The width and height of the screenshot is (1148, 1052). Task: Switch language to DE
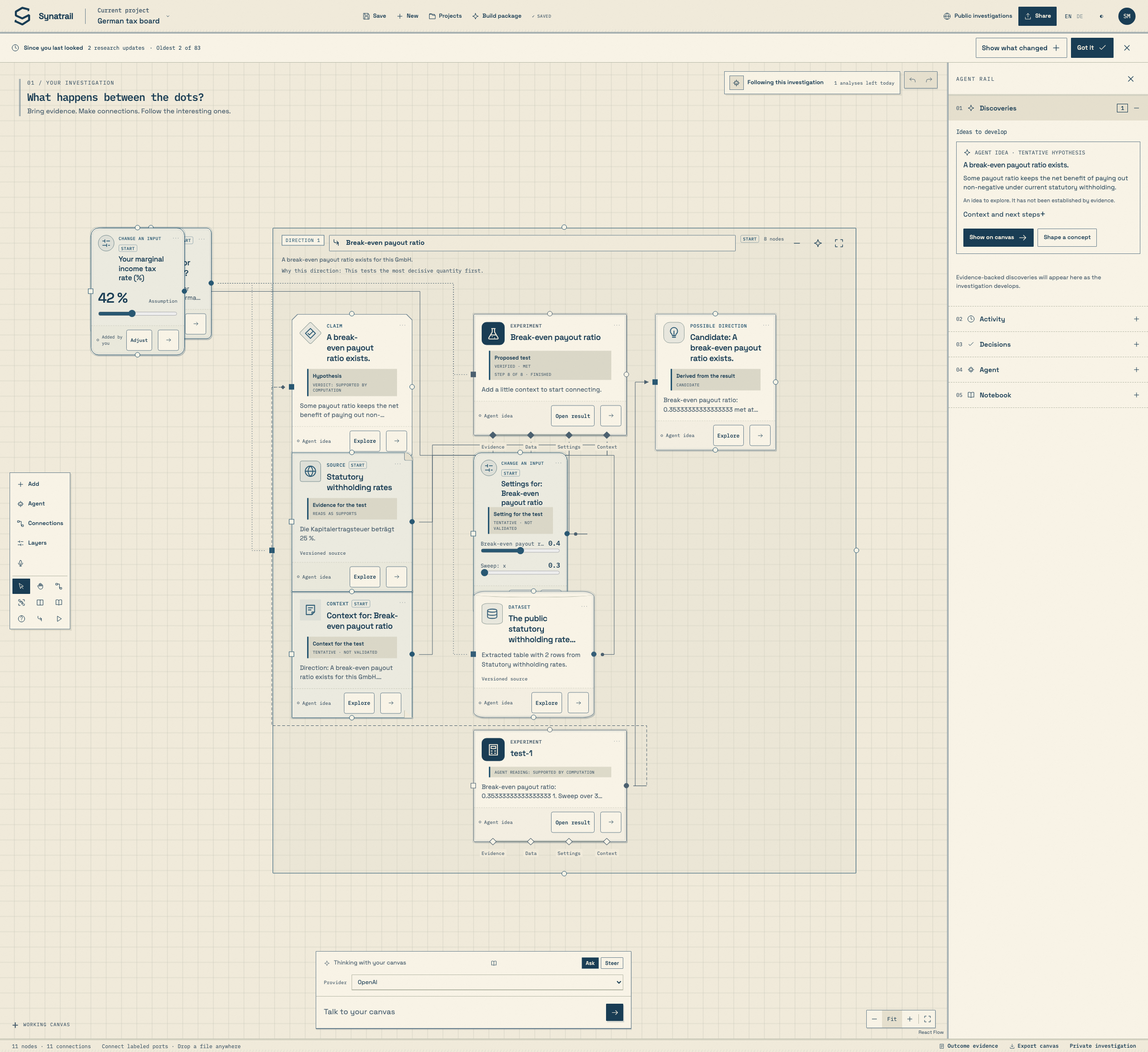[1080, 17]
